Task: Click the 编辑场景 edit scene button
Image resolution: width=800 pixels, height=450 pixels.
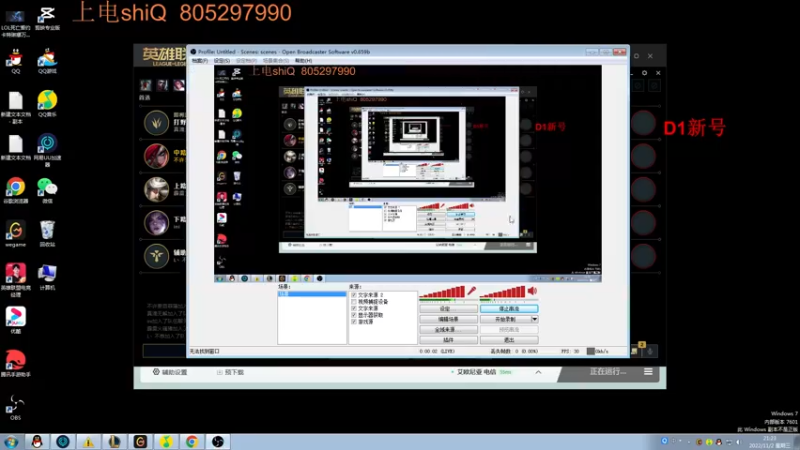Action: pyautogui.click(x=448, y=319)
